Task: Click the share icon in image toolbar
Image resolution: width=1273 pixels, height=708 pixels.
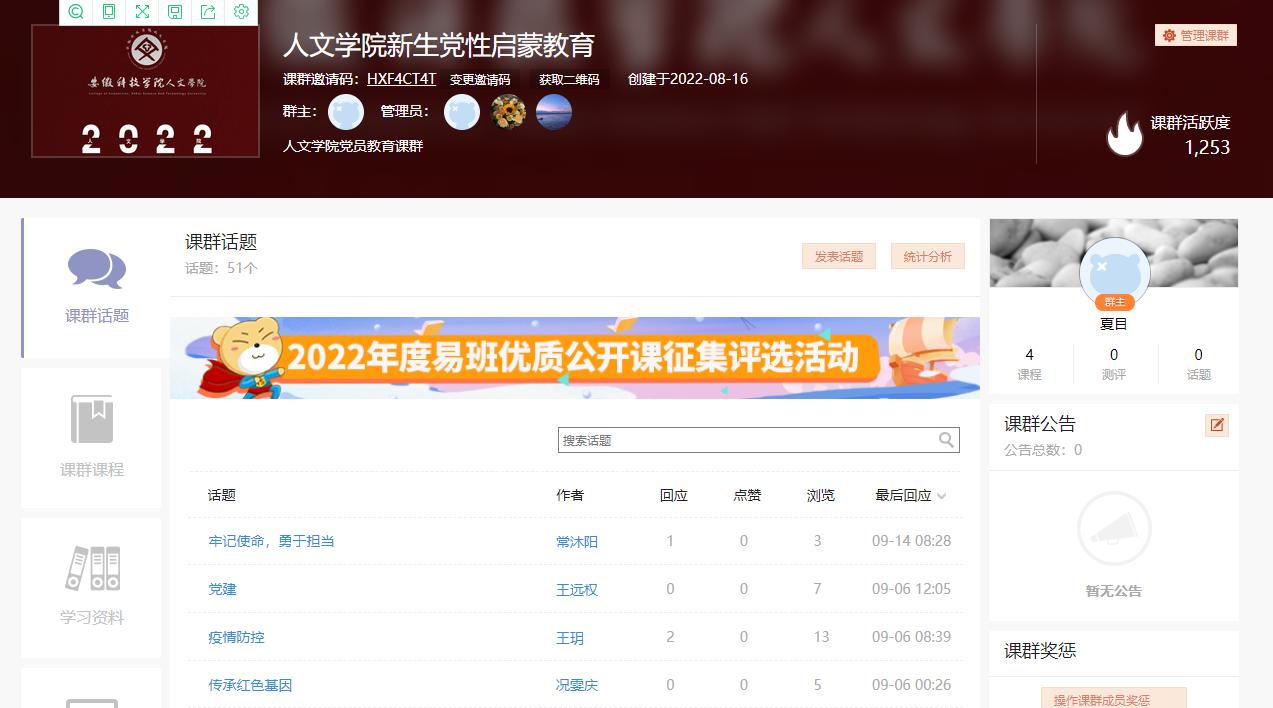Action: [x=208, y=12]
